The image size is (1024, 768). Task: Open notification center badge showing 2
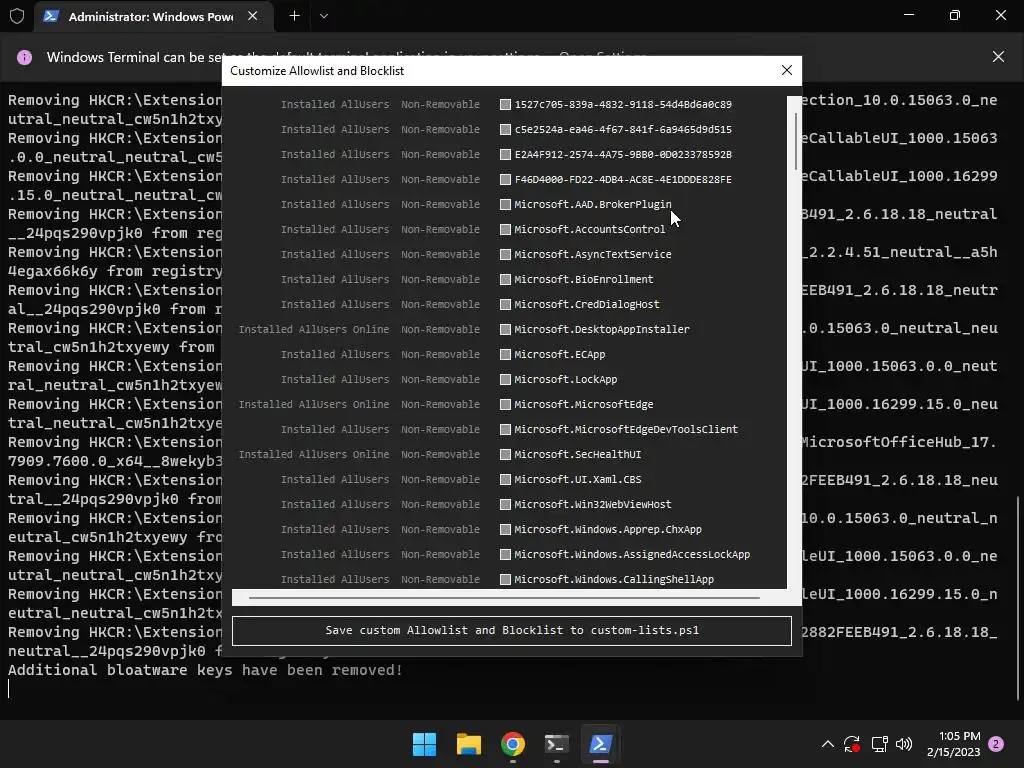click(996, 744)
